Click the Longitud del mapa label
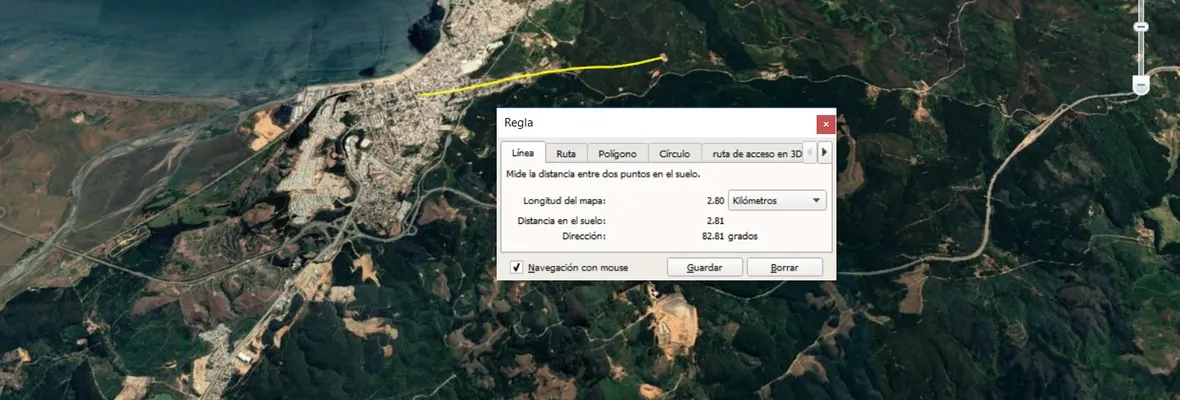 click(x=564, y=201)
